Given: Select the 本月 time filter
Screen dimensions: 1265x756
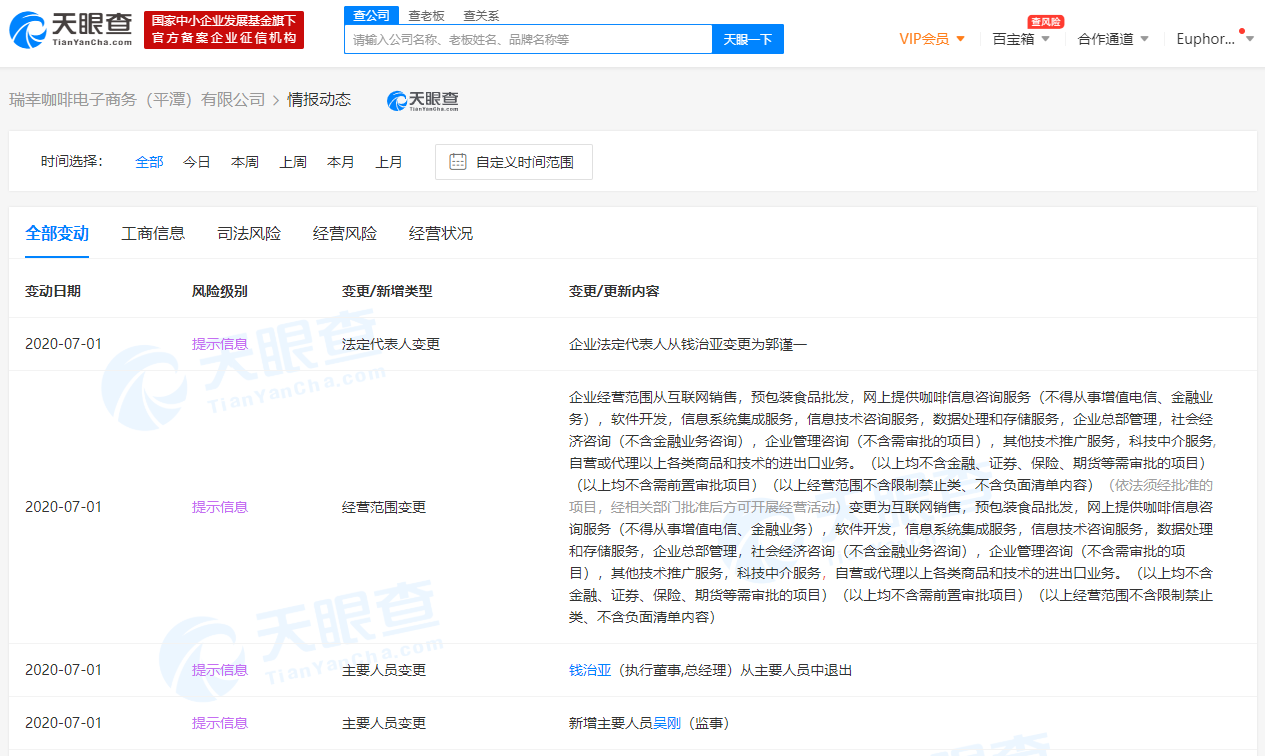Looking at the screenshot, I should tap(341, 162).
